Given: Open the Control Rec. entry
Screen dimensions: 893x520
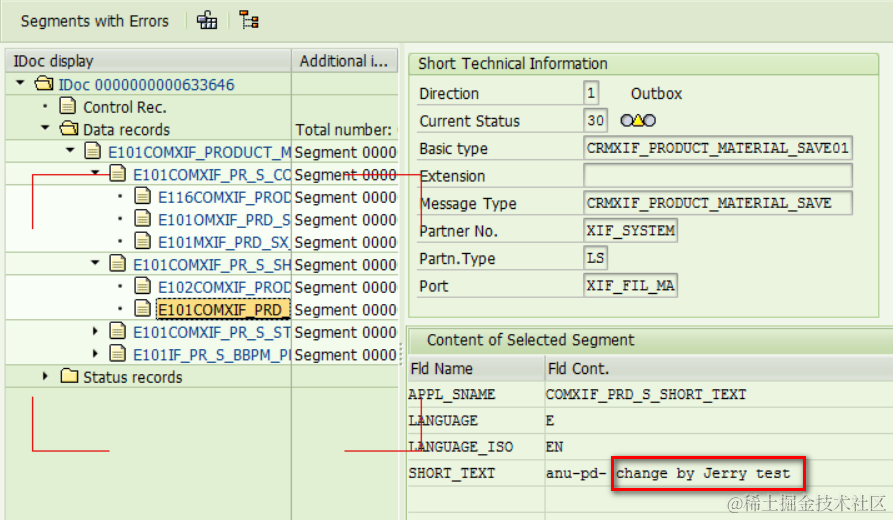Looking at the screenshot, I should 125,107.
